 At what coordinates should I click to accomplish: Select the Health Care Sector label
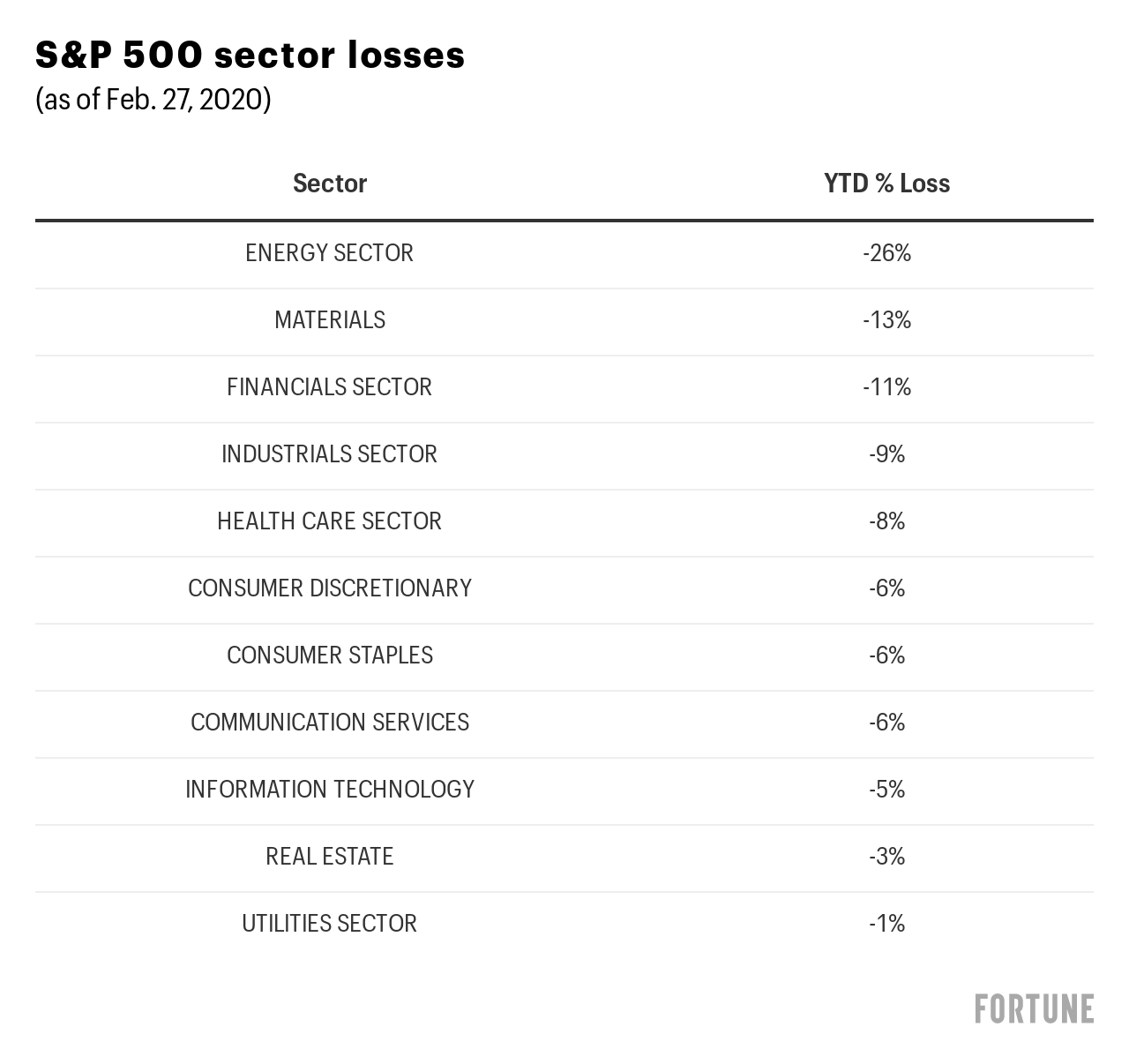coord(330,521)
